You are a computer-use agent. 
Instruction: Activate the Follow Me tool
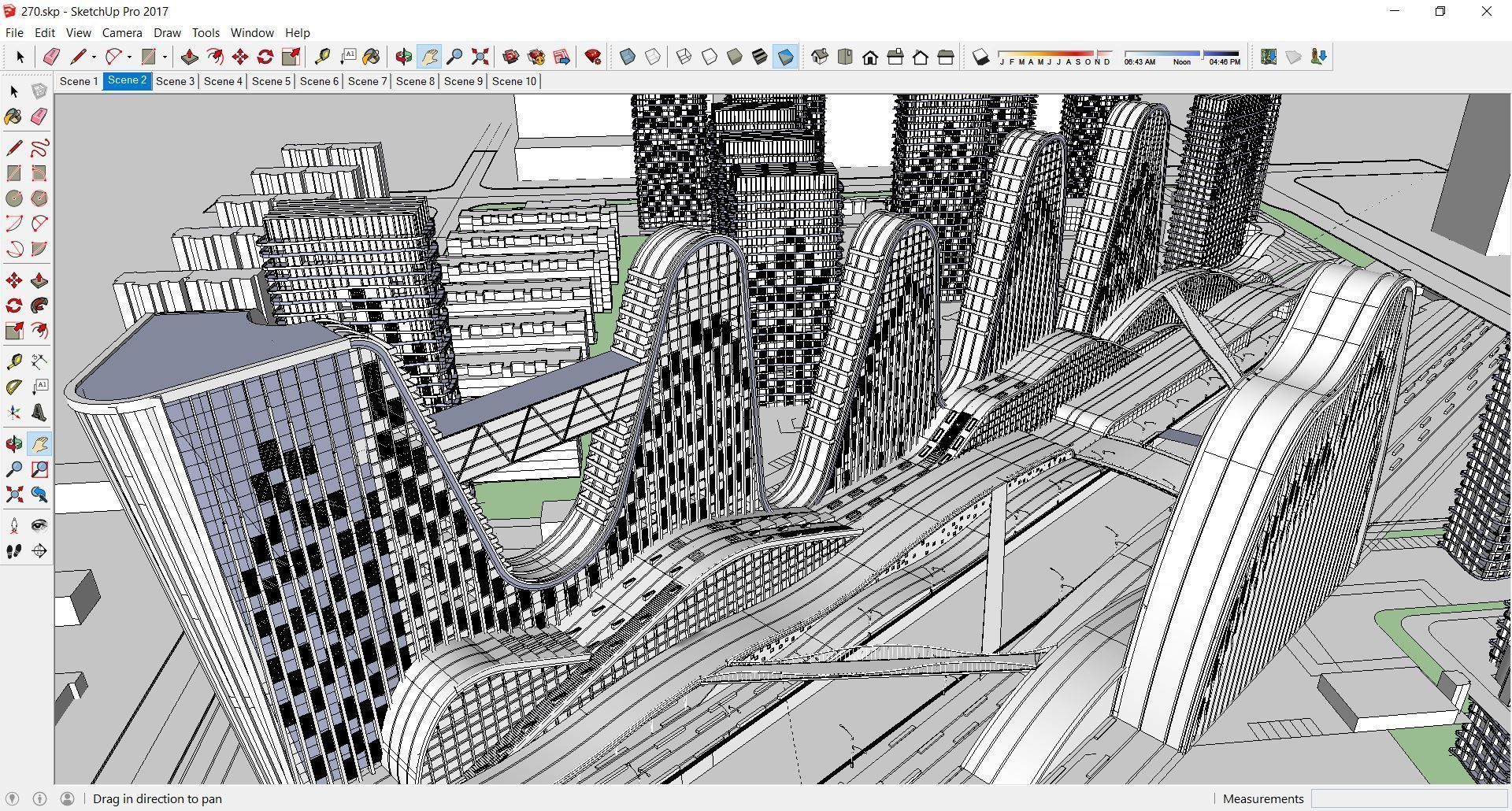(x=39, y=306)
